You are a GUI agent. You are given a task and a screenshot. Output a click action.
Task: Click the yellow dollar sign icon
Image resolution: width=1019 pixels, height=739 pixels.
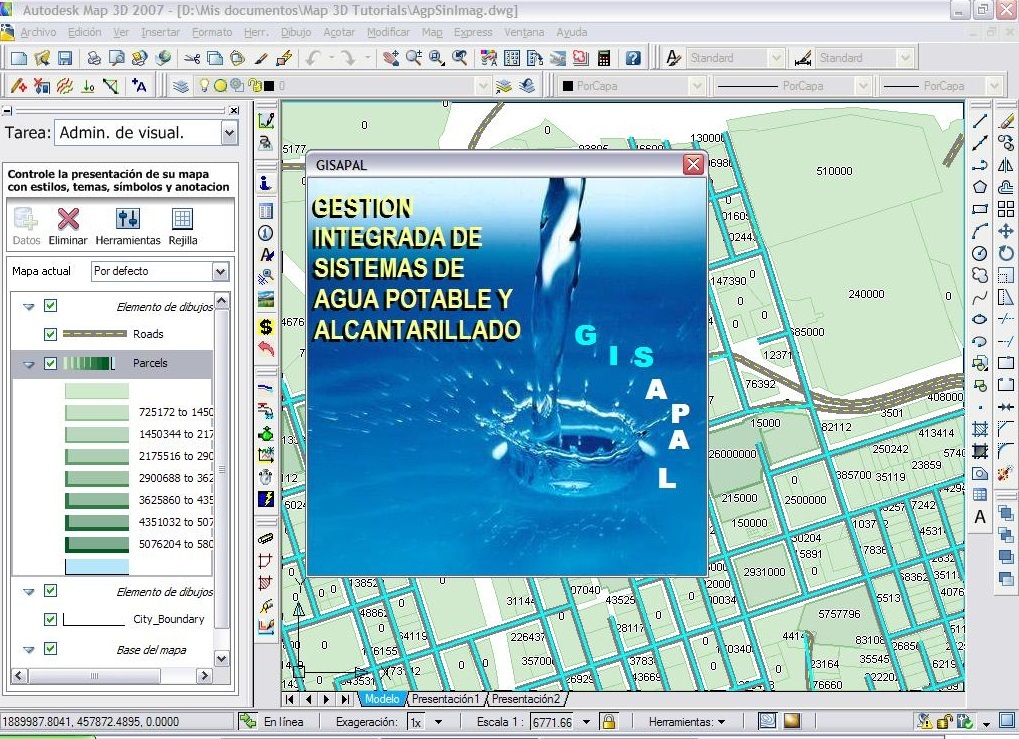[x=266, y=326]
